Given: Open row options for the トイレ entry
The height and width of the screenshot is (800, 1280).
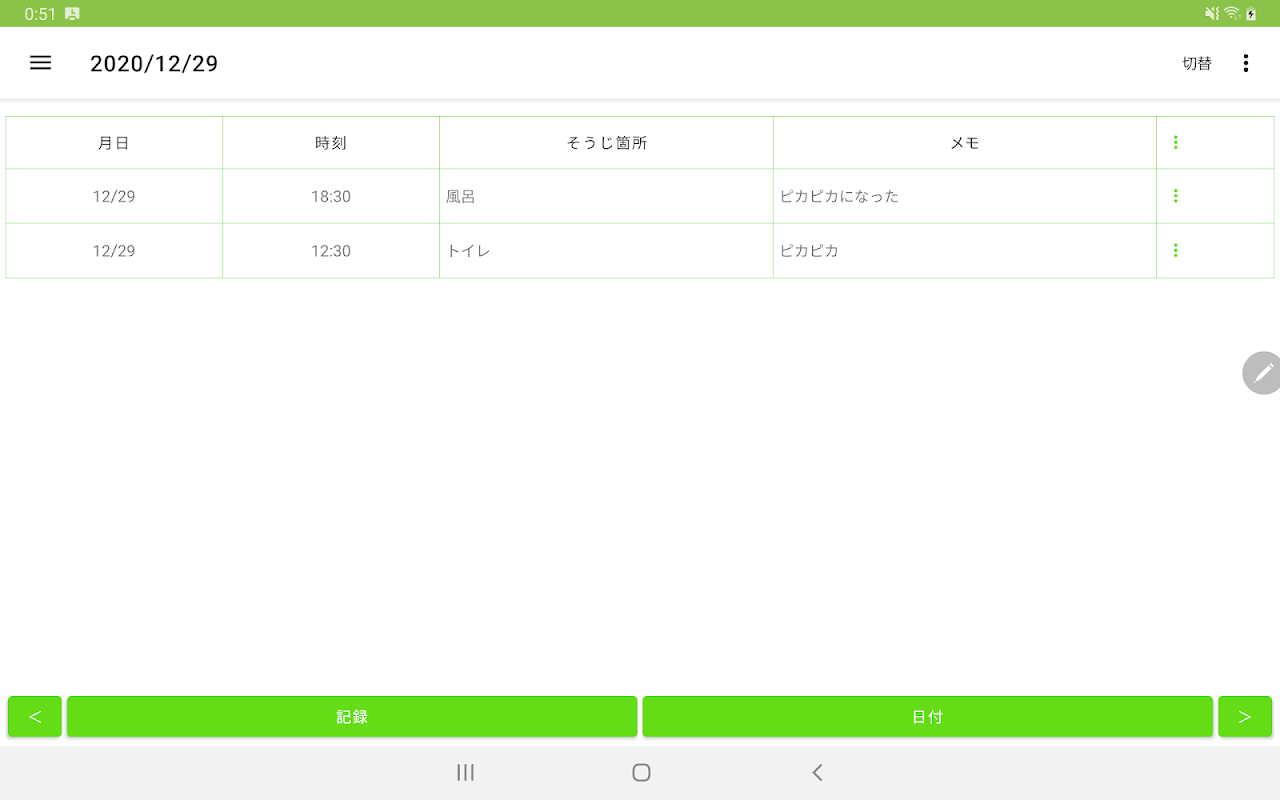Looking at the screenshot, I should click(x=1175, y=250).
